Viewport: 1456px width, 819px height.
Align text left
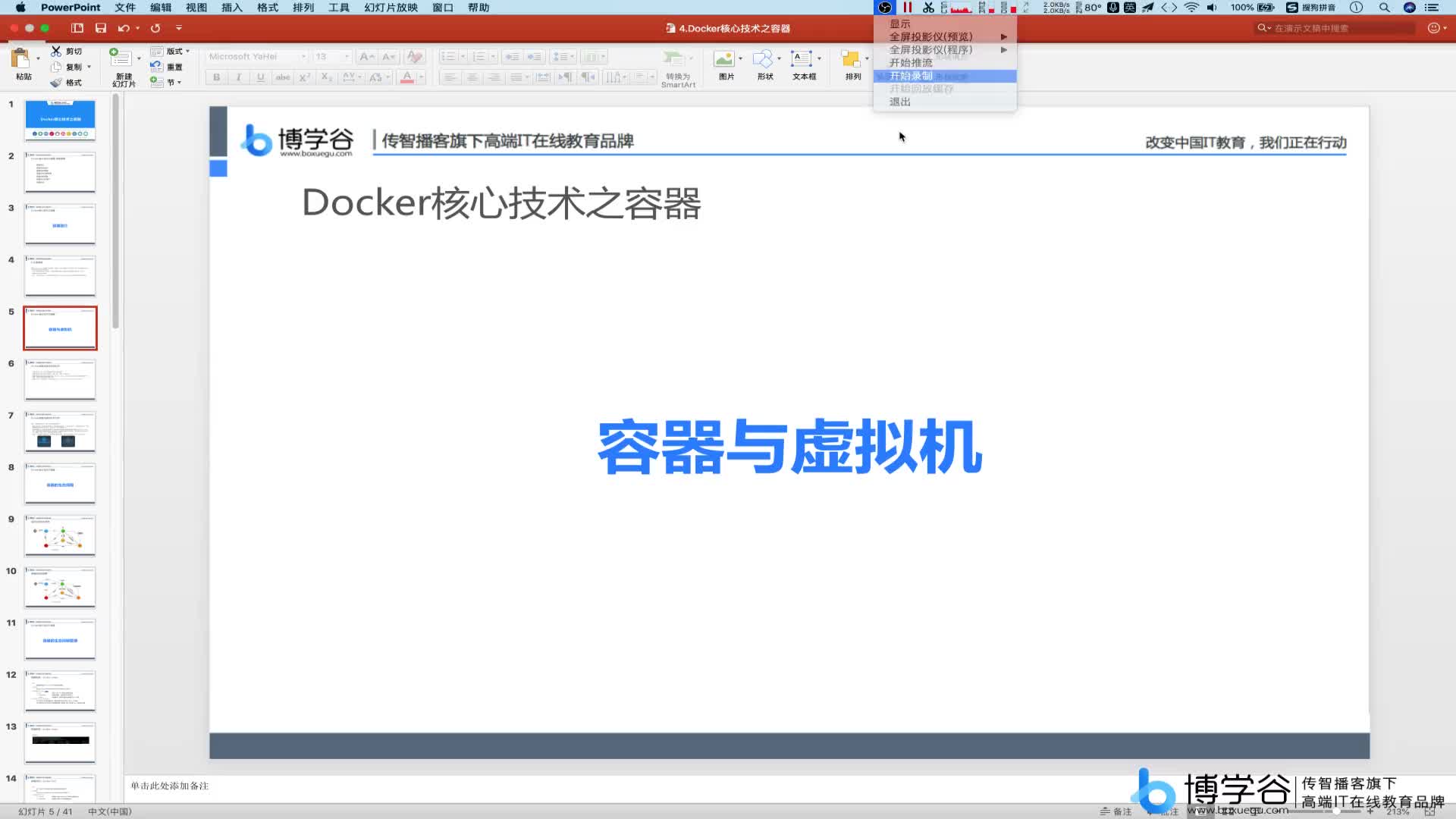click(450, 77)
